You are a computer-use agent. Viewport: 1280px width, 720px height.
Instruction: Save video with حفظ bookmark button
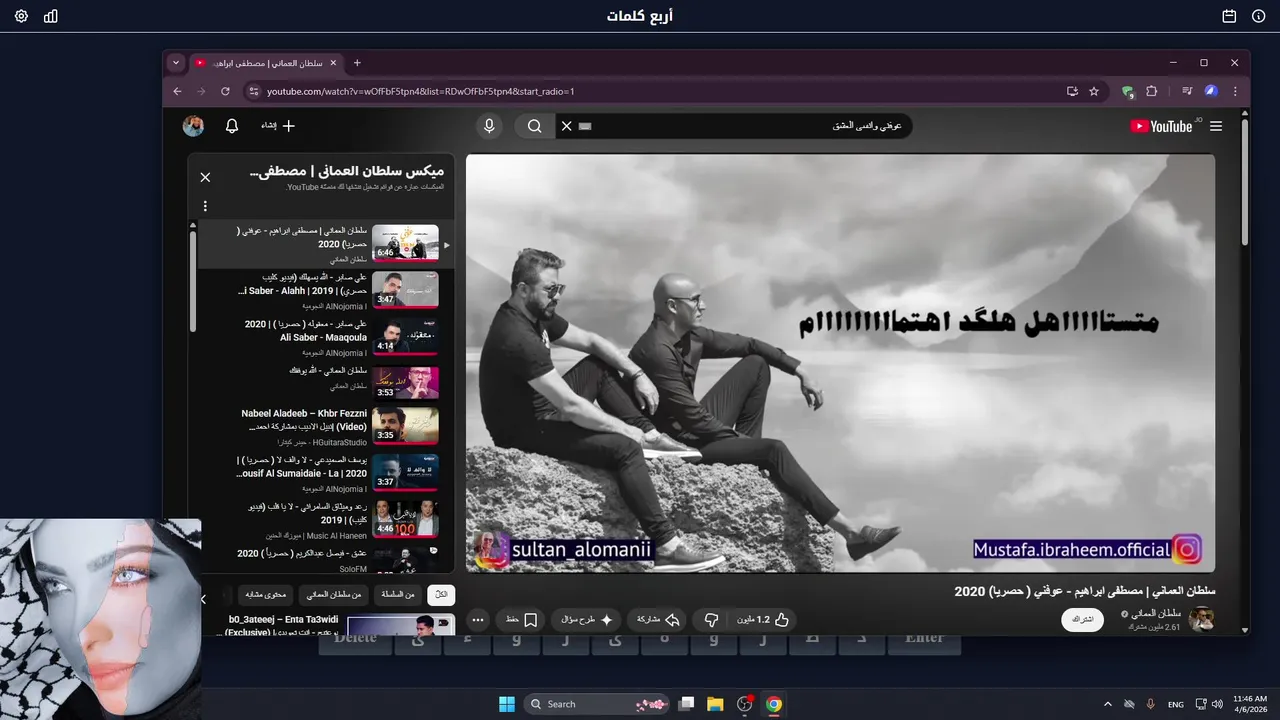(522, 620)
